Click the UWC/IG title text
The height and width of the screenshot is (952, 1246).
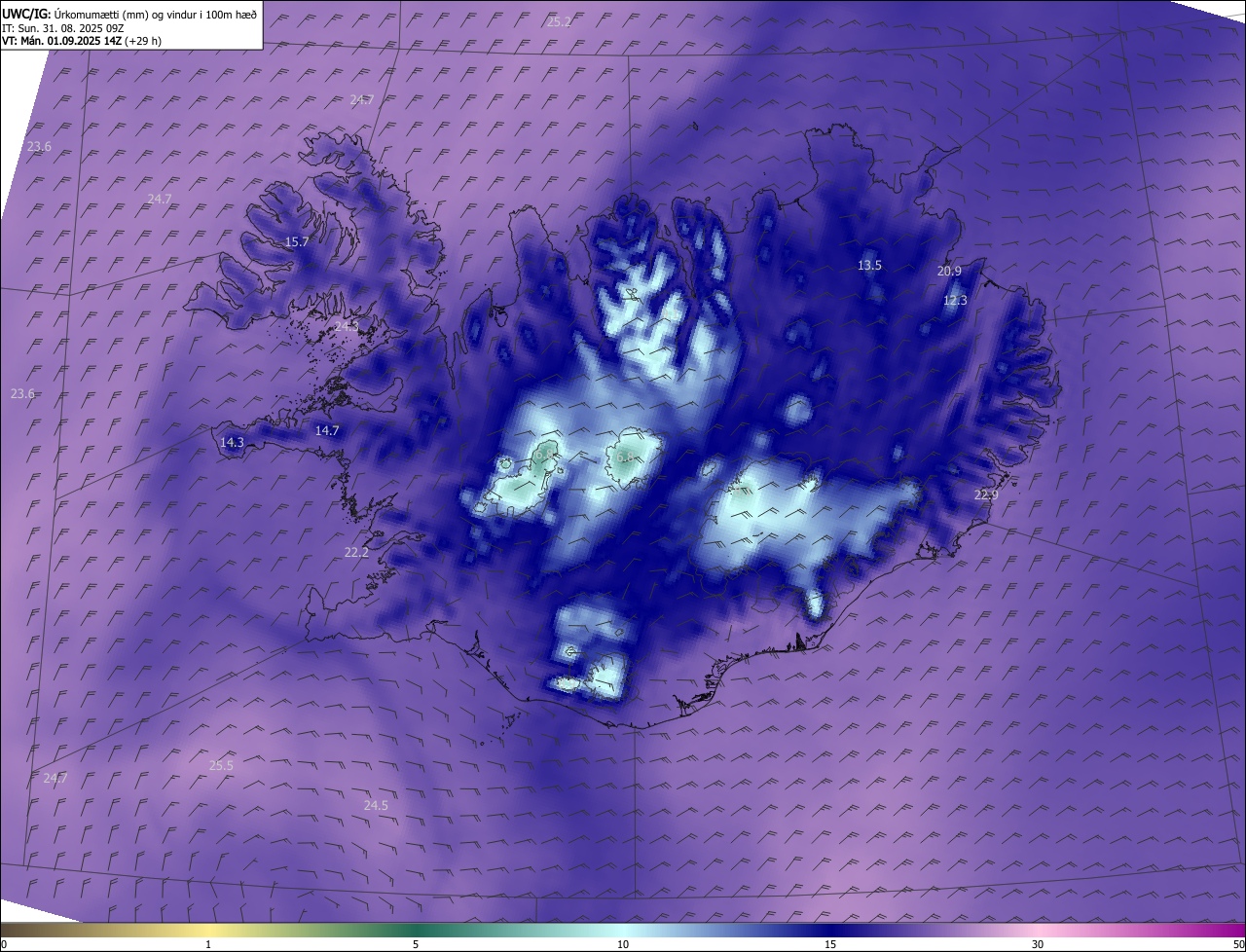tap(26, 14)
